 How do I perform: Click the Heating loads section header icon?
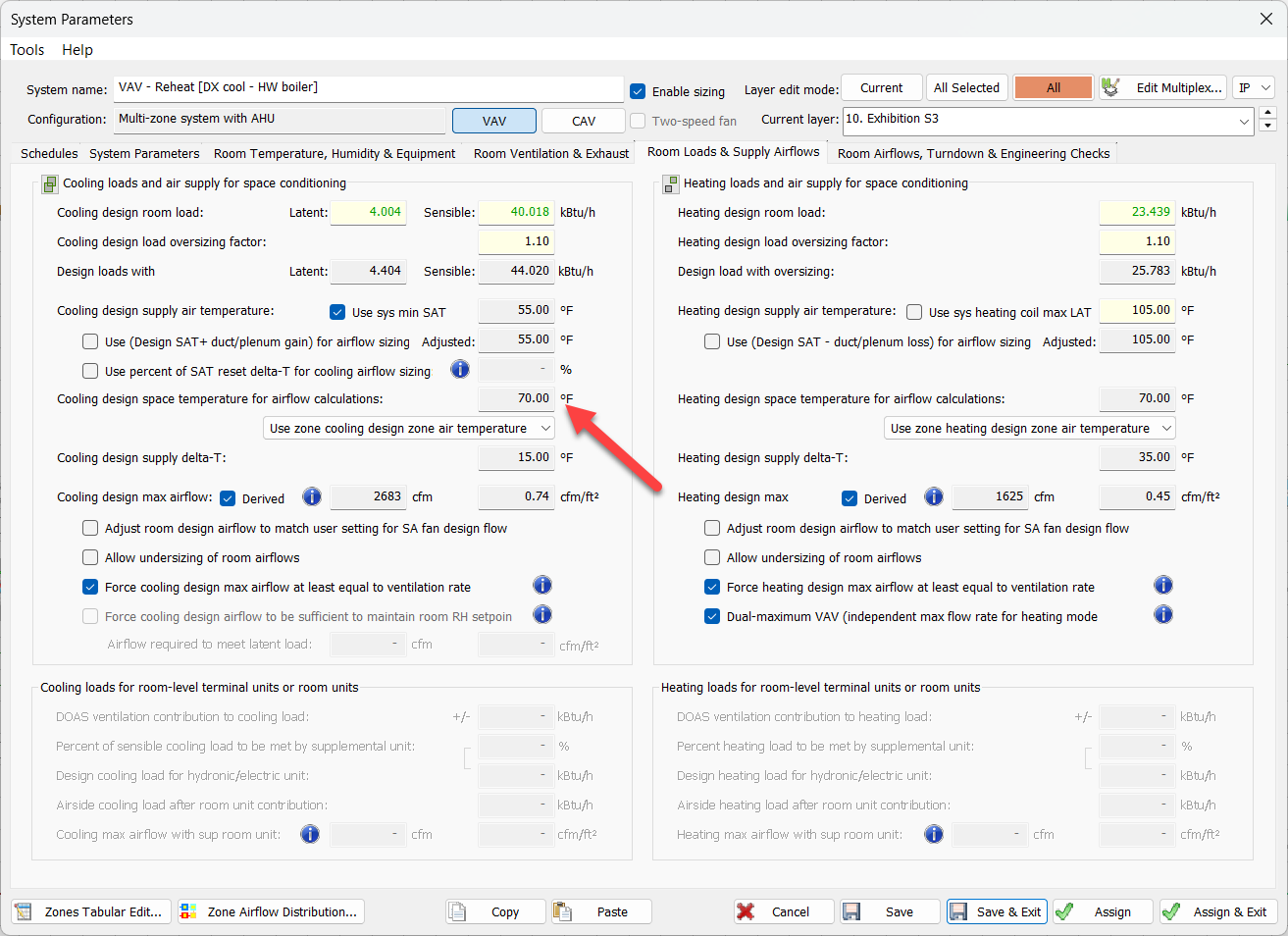(x=670, y=183)
